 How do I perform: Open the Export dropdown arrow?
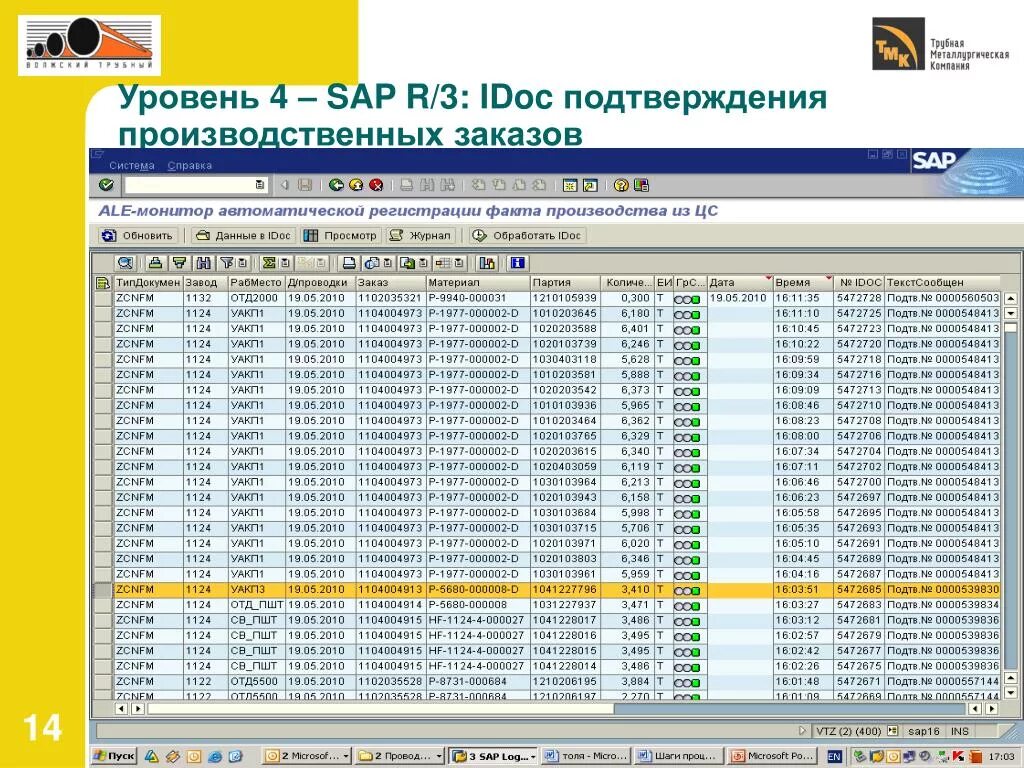pyautogui.click(x=423, y=263)
